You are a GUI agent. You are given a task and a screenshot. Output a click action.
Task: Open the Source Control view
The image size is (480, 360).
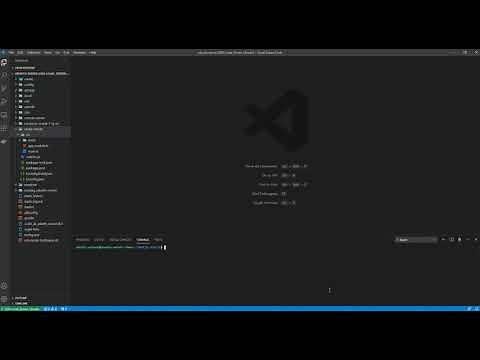pyautogui.click(x=4, y=89)
